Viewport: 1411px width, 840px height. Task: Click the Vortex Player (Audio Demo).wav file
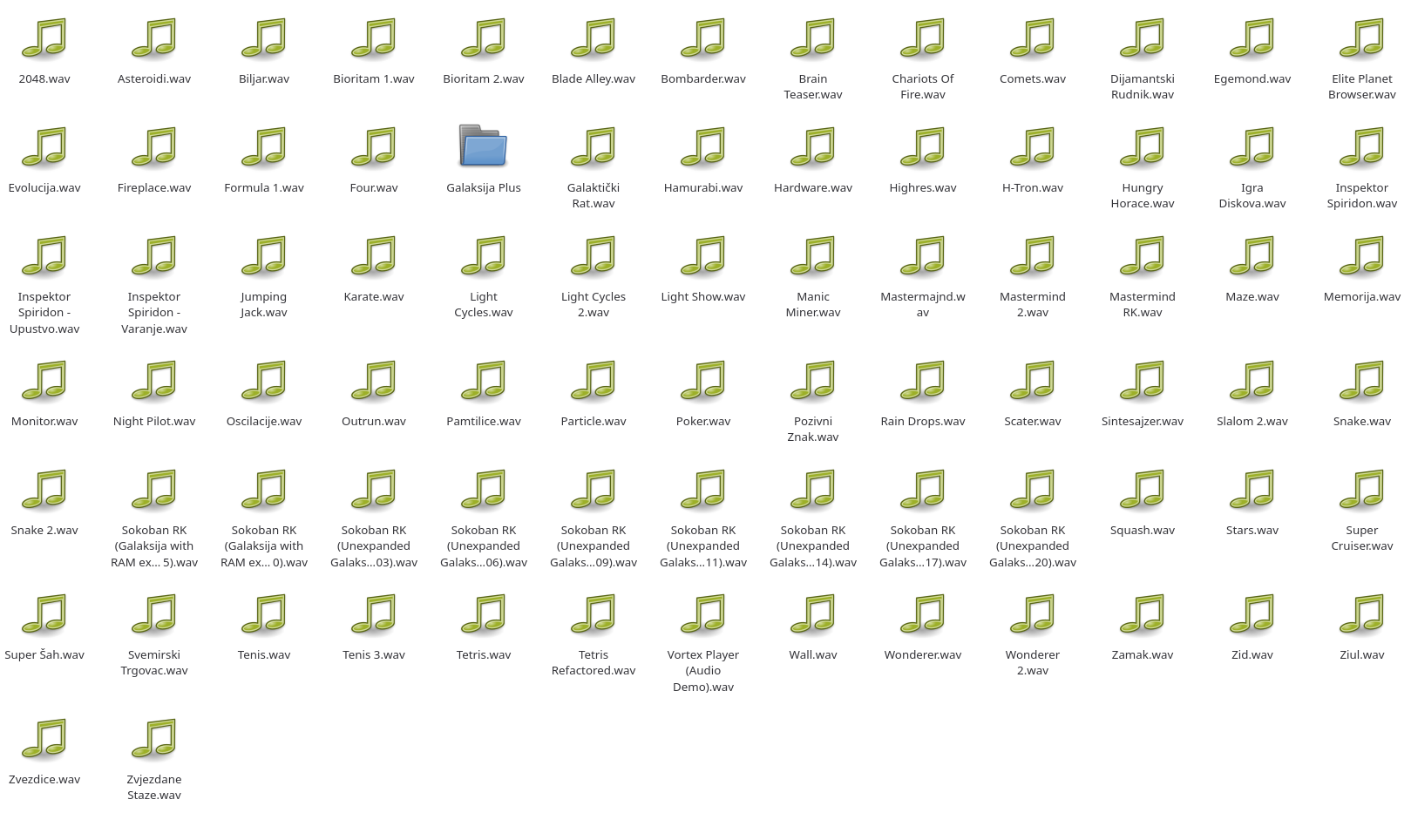(x=703, y=617)
